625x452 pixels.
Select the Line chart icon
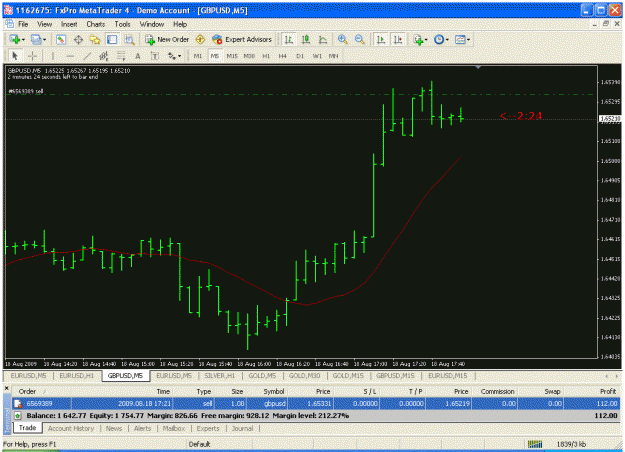(x=323, y=39)
